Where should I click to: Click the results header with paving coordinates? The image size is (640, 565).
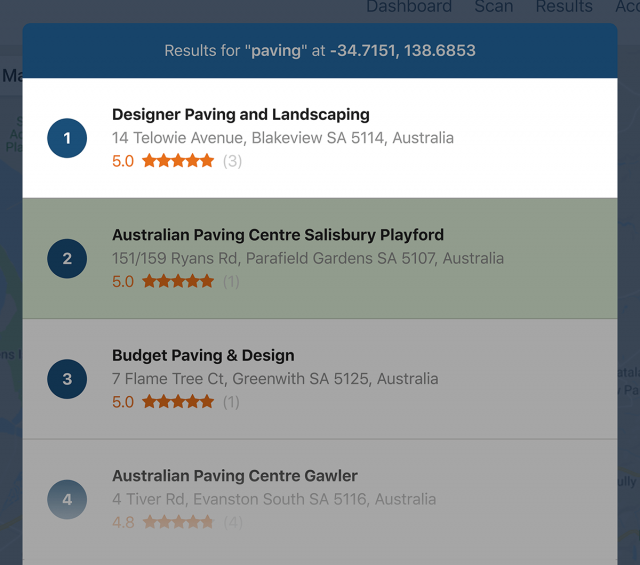pos(320,51)
